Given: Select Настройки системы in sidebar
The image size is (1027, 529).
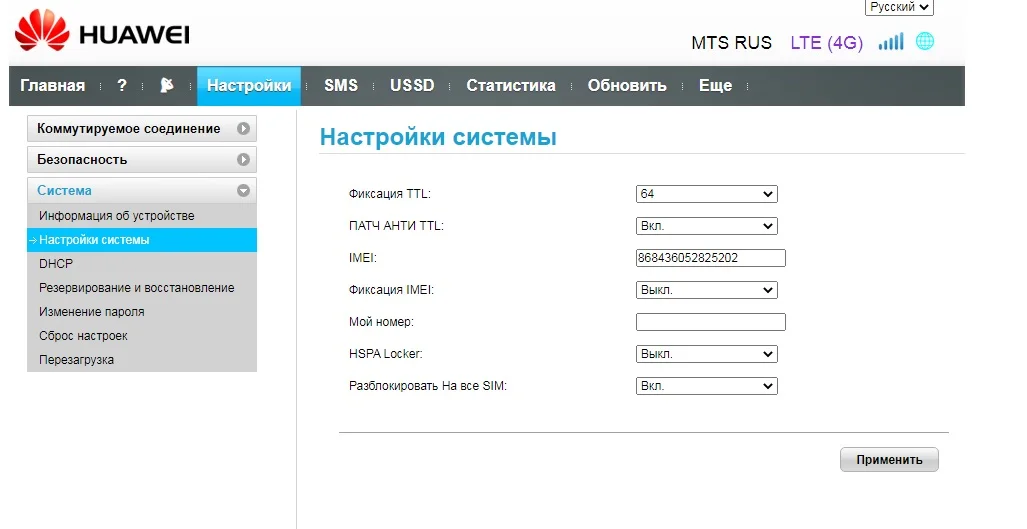Looking at the screenshot, I should tap(141, 240).
